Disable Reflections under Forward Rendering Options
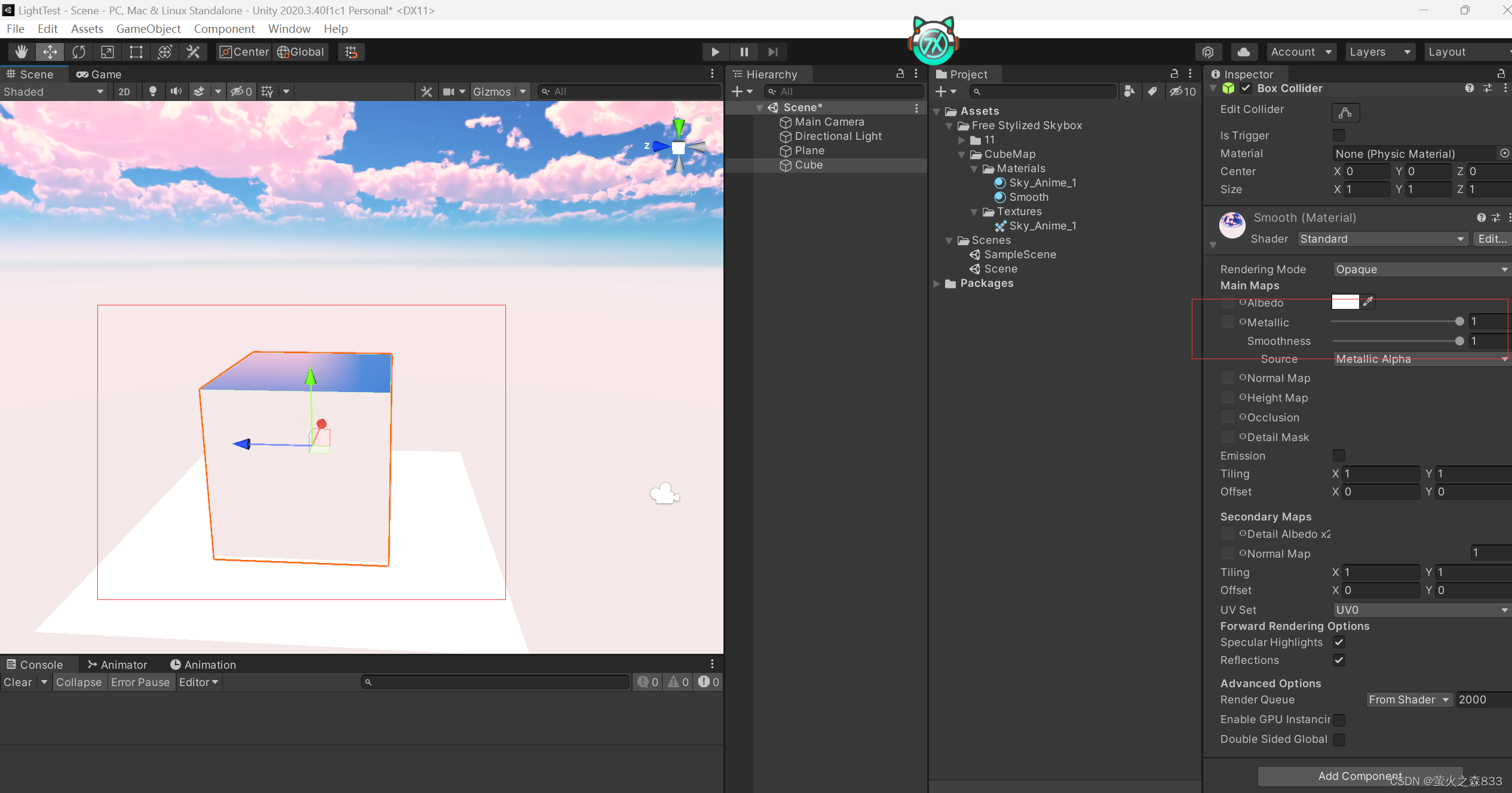This screenshot has width=1512, height=793. tap(1339, 660)
